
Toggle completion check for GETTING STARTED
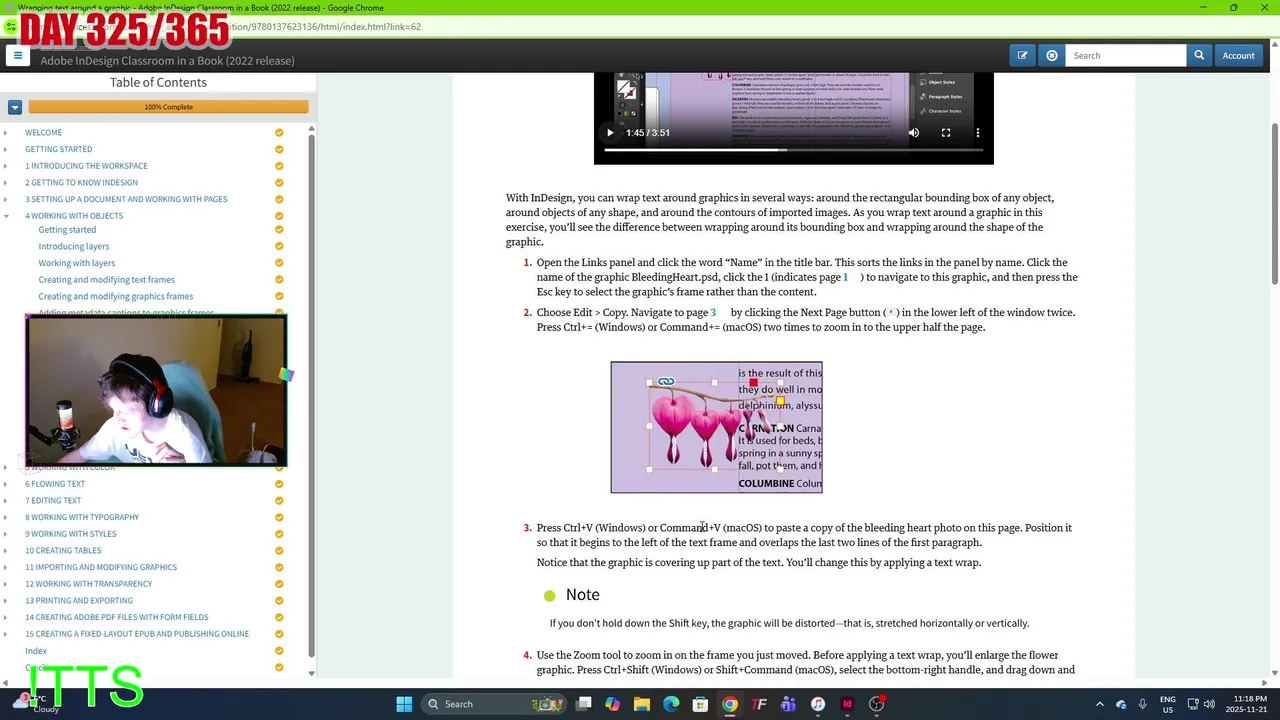tap(279, 149)
